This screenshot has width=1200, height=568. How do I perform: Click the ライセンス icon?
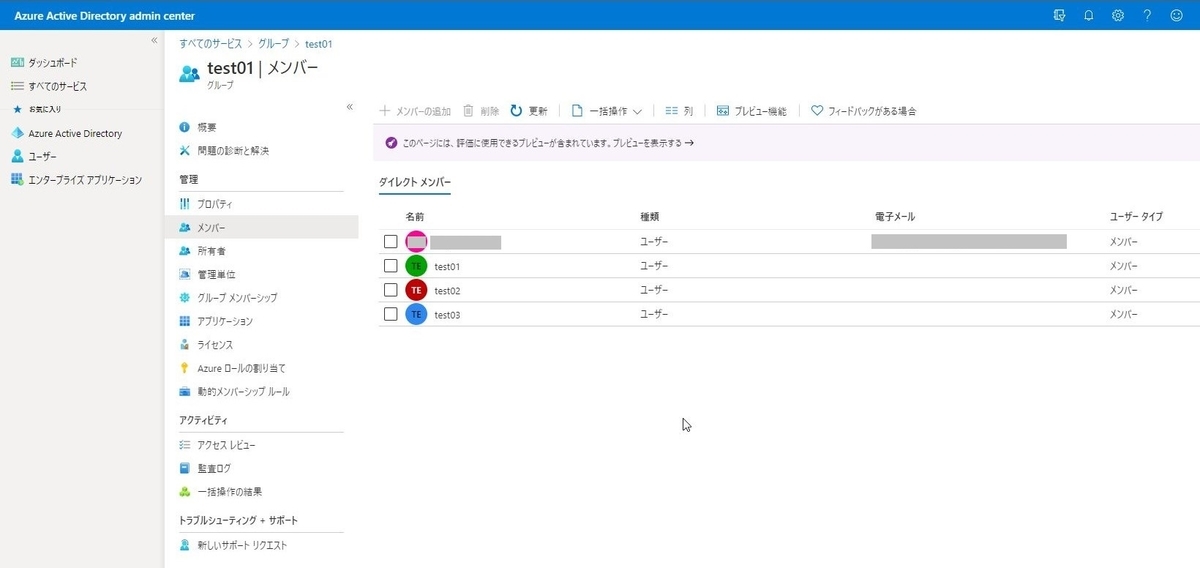click(x=184, y=344)
